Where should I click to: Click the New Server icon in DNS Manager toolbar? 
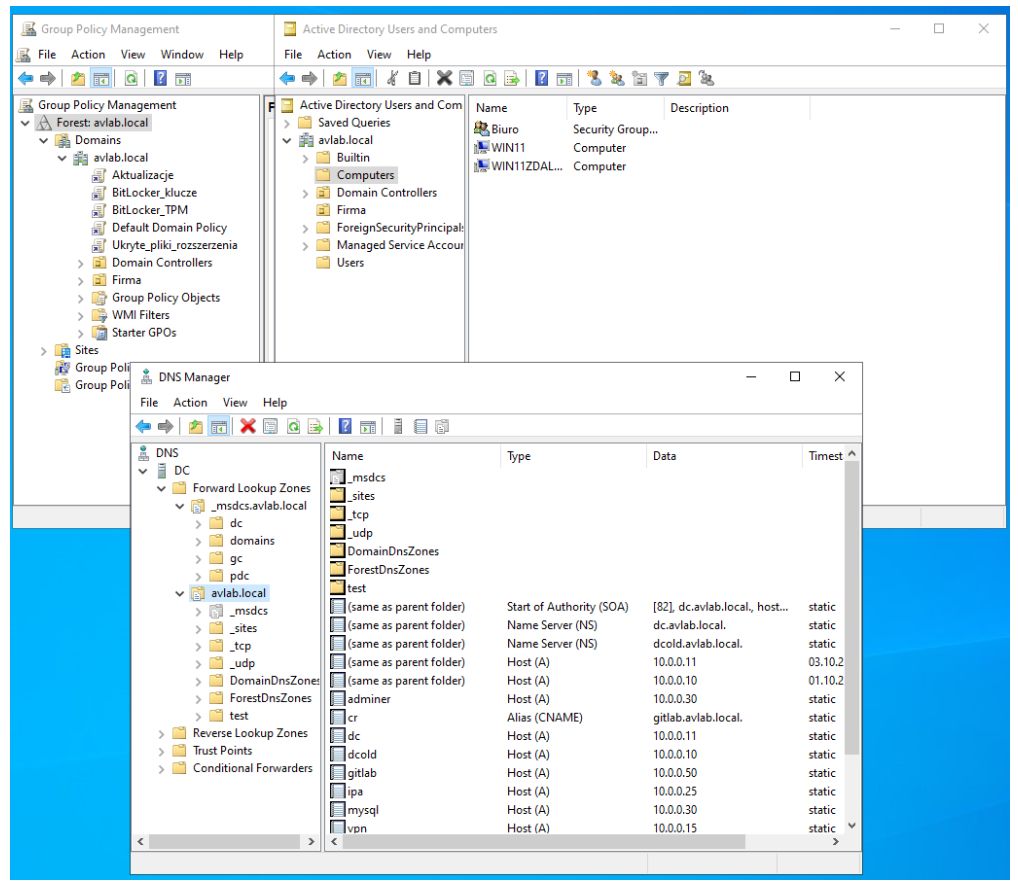[x=398, y=427]
